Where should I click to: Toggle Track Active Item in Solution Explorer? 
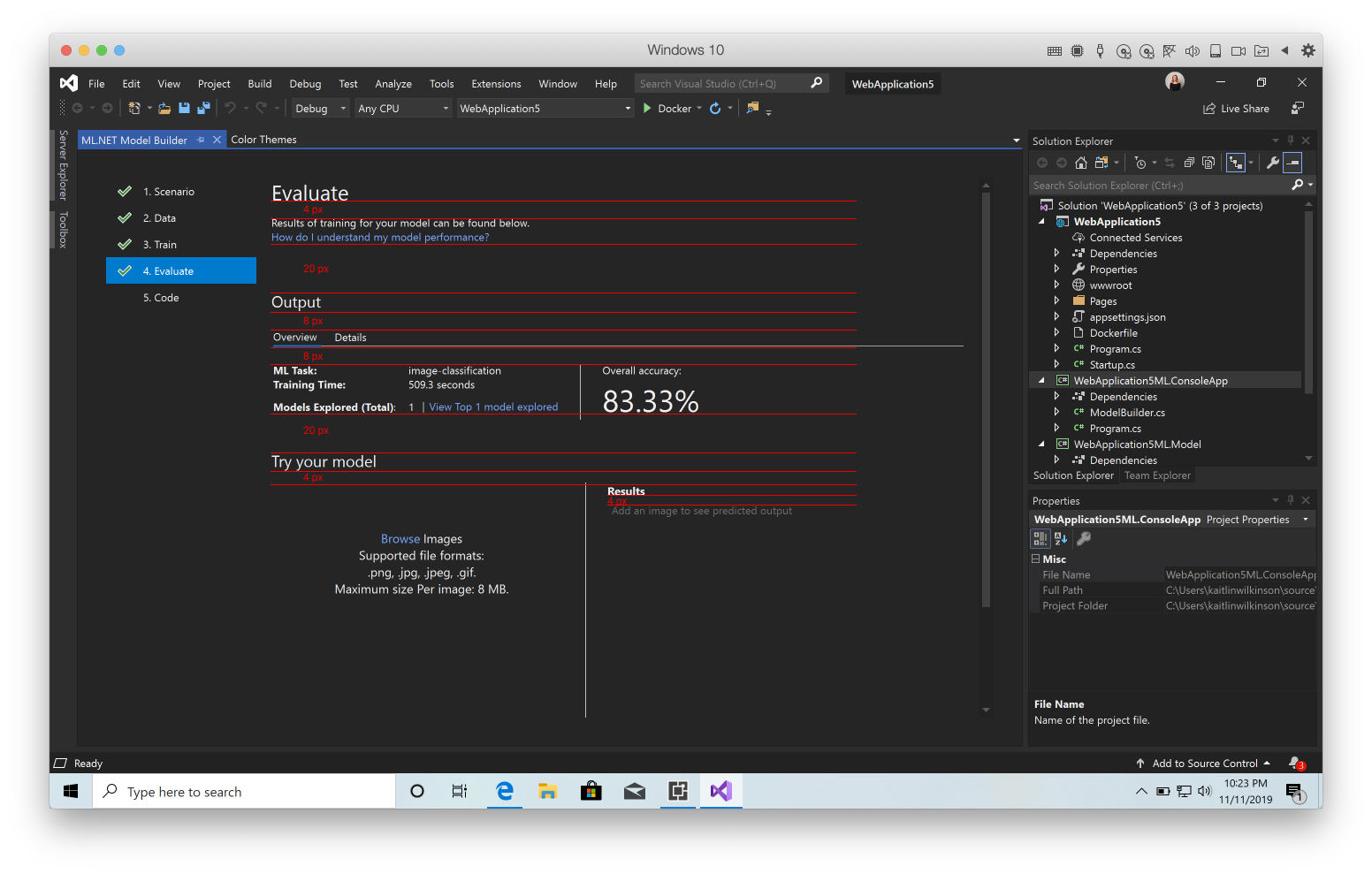pos(1236,163)
